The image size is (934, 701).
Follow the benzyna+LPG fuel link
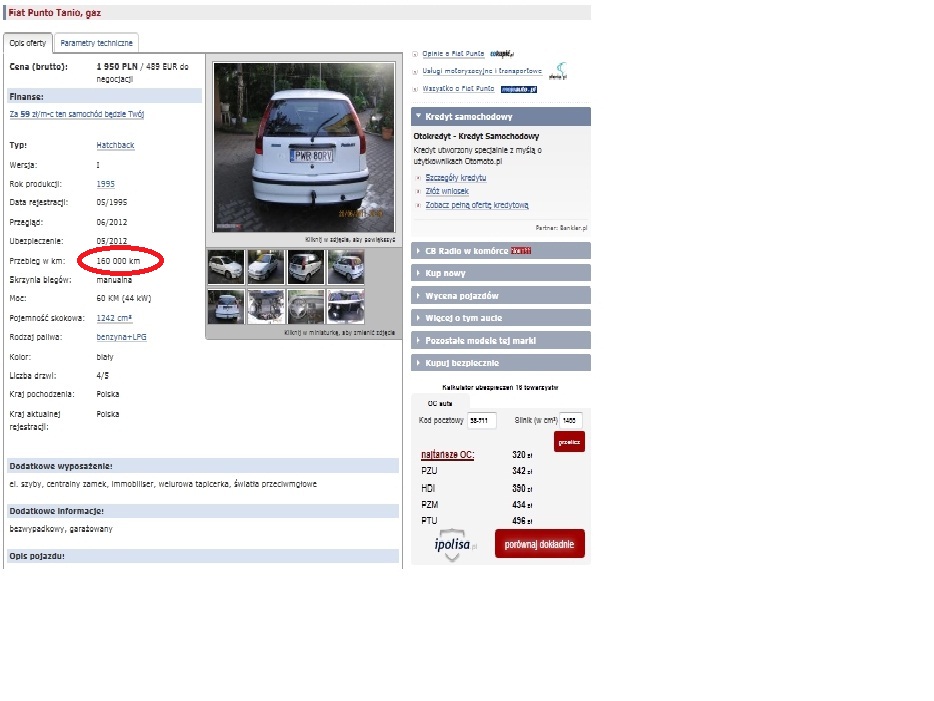click(x=122, y=337)
